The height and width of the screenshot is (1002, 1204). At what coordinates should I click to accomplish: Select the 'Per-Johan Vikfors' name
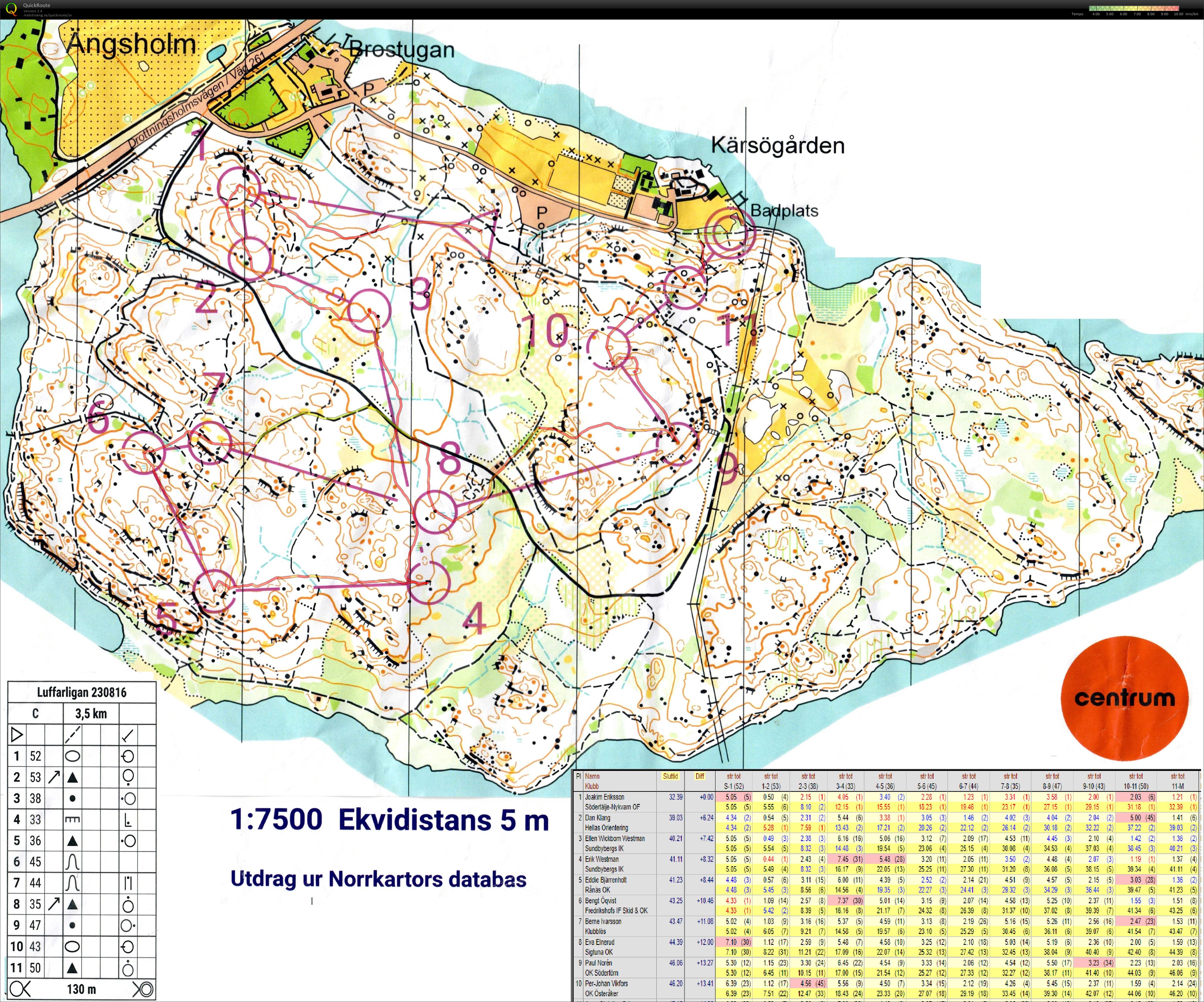click(606, 983)
